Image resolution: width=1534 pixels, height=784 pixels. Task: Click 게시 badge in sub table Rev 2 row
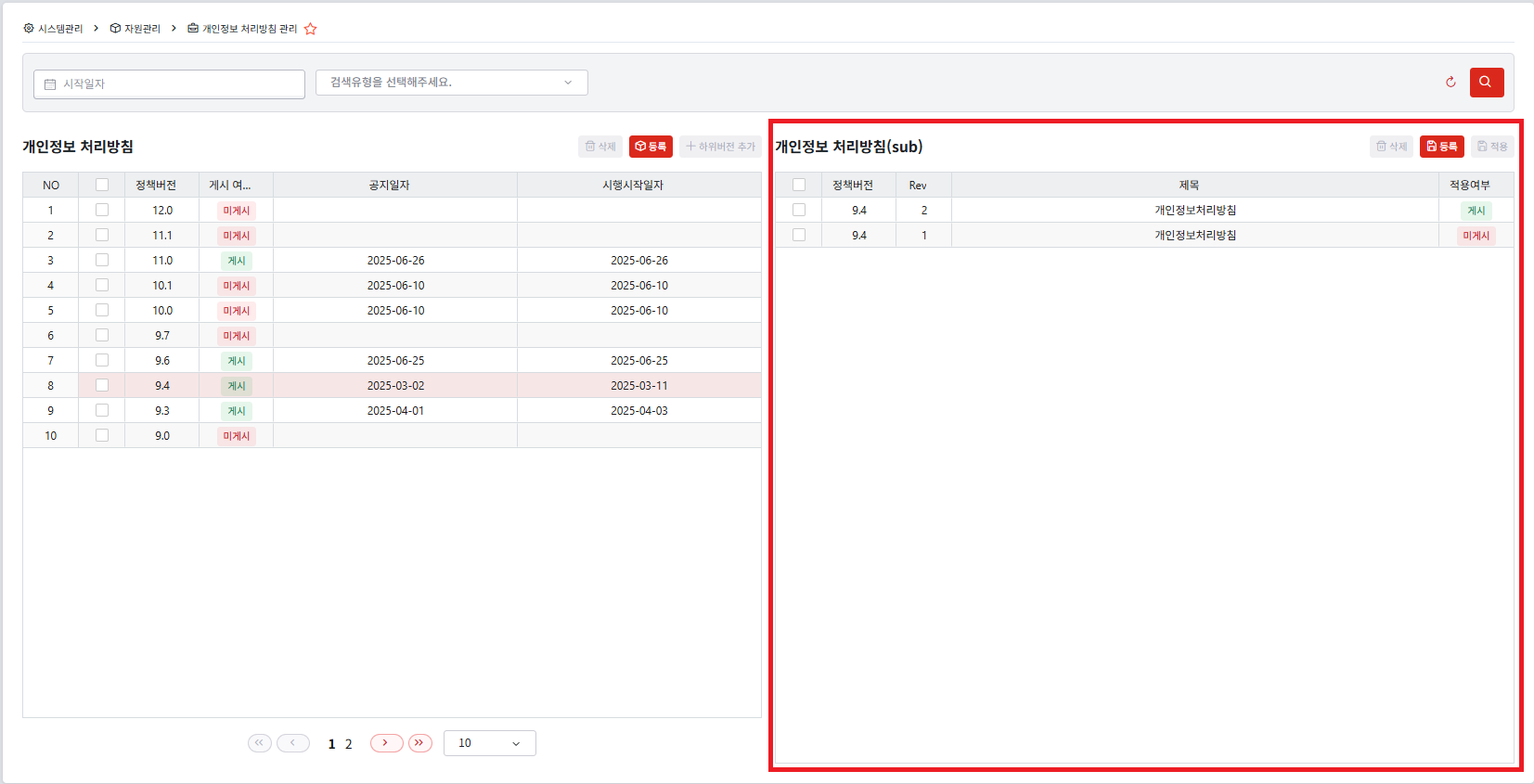coord(1476,211)
